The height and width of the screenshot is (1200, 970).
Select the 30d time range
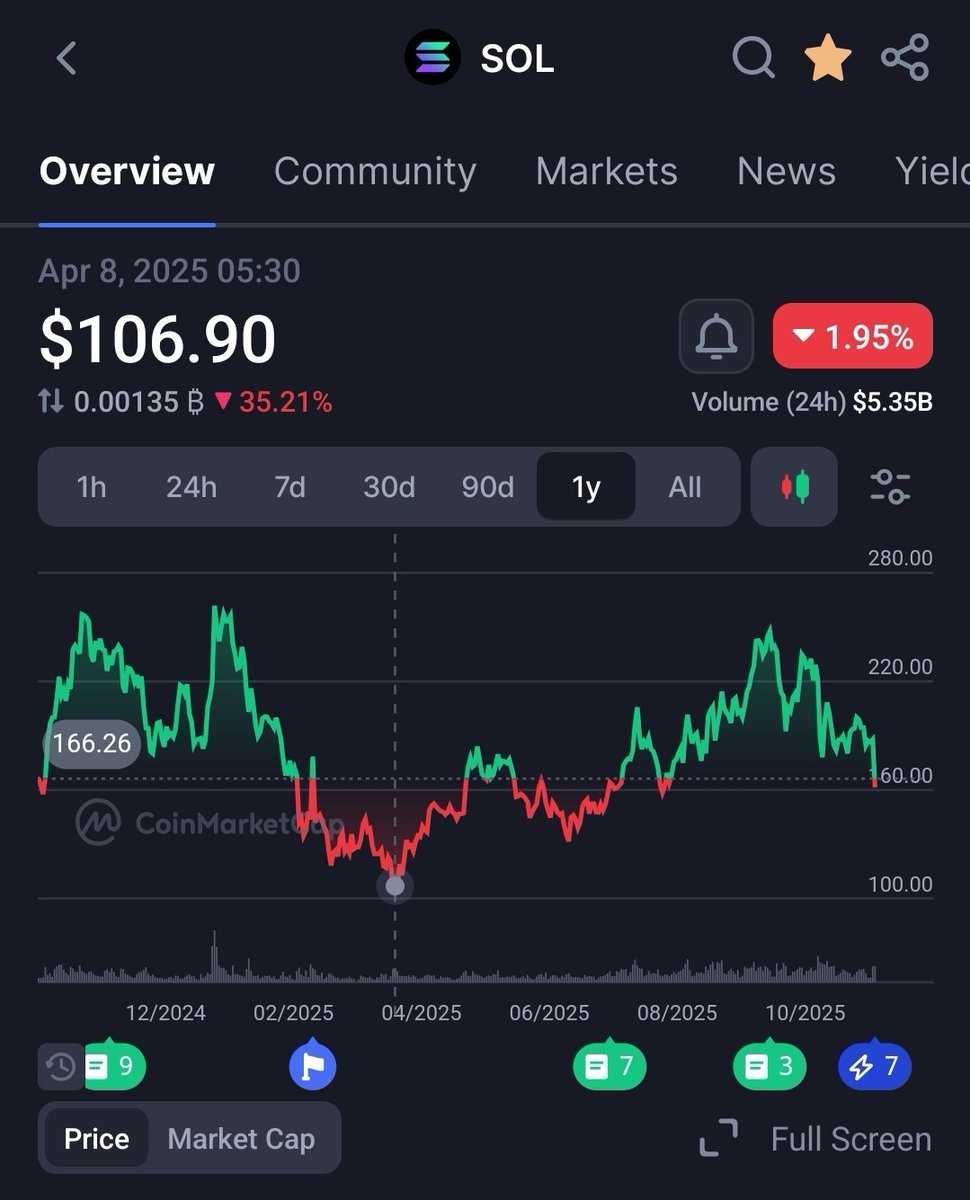coord(388,487)
